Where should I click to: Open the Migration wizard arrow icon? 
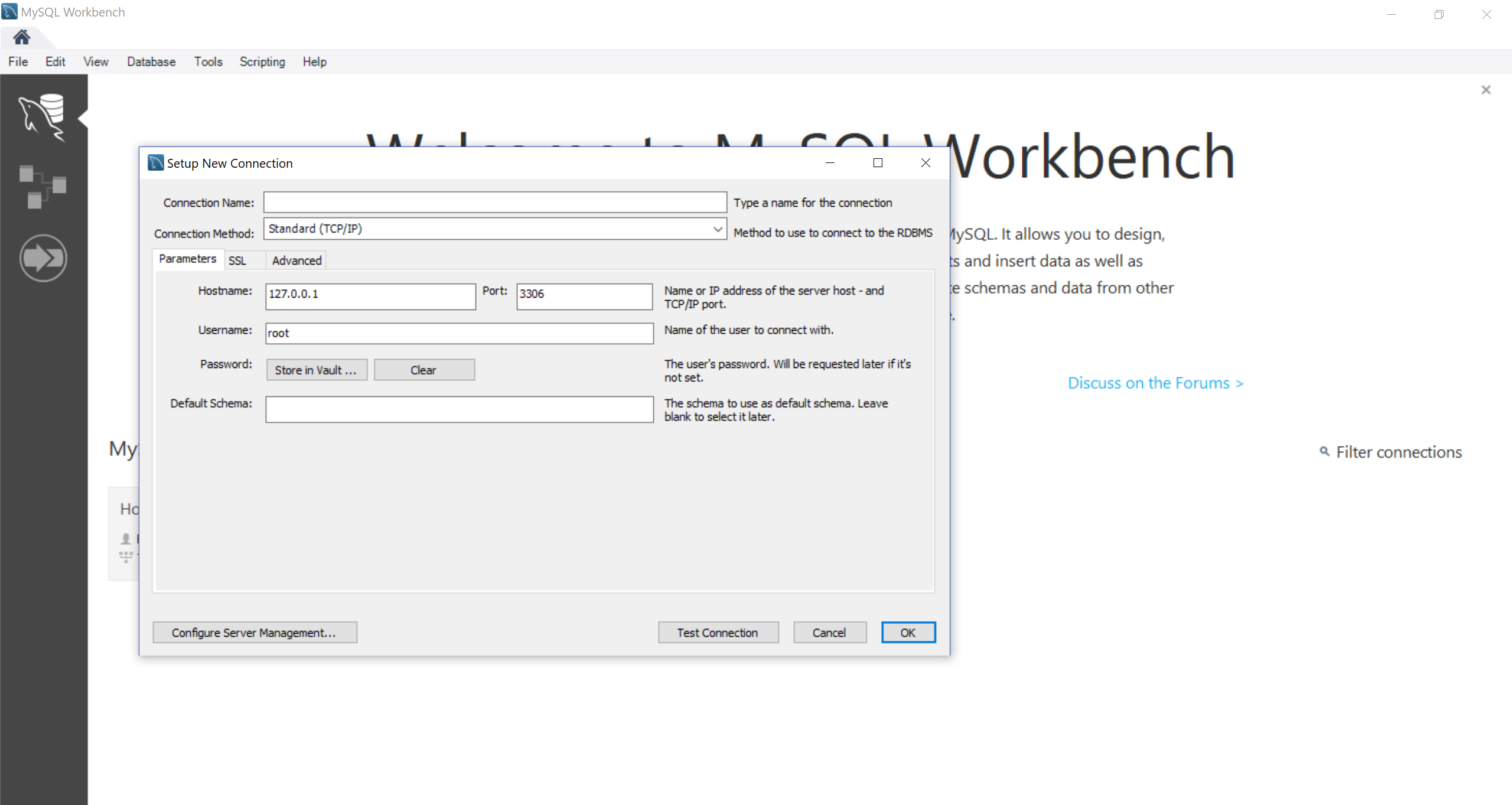click(43, 258)
